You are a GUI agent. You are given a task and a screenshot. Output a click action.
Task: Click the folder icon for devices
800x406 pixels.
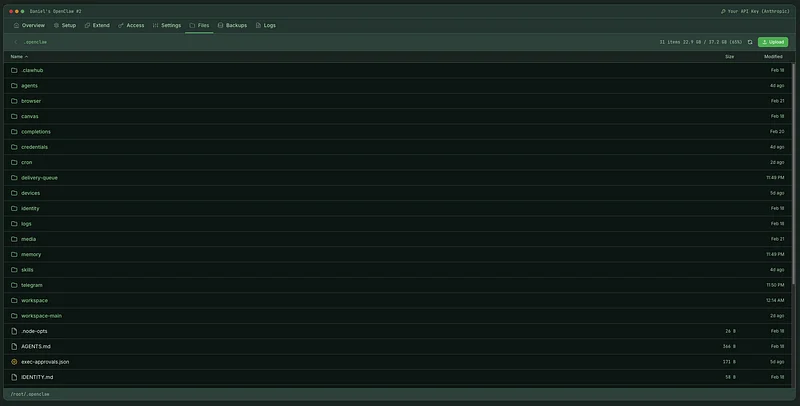click(14, 193)
